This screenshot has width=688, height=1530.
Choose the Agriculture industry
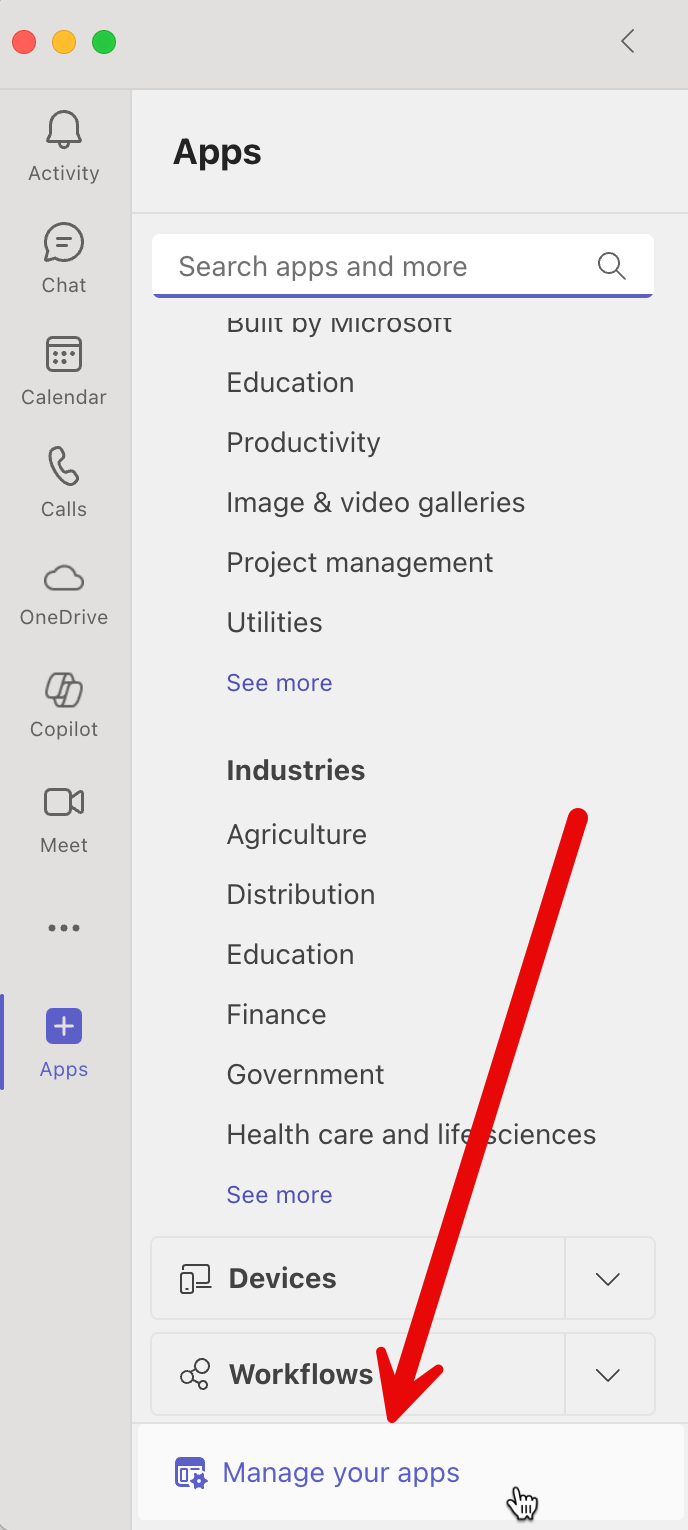tap(296, 834)
